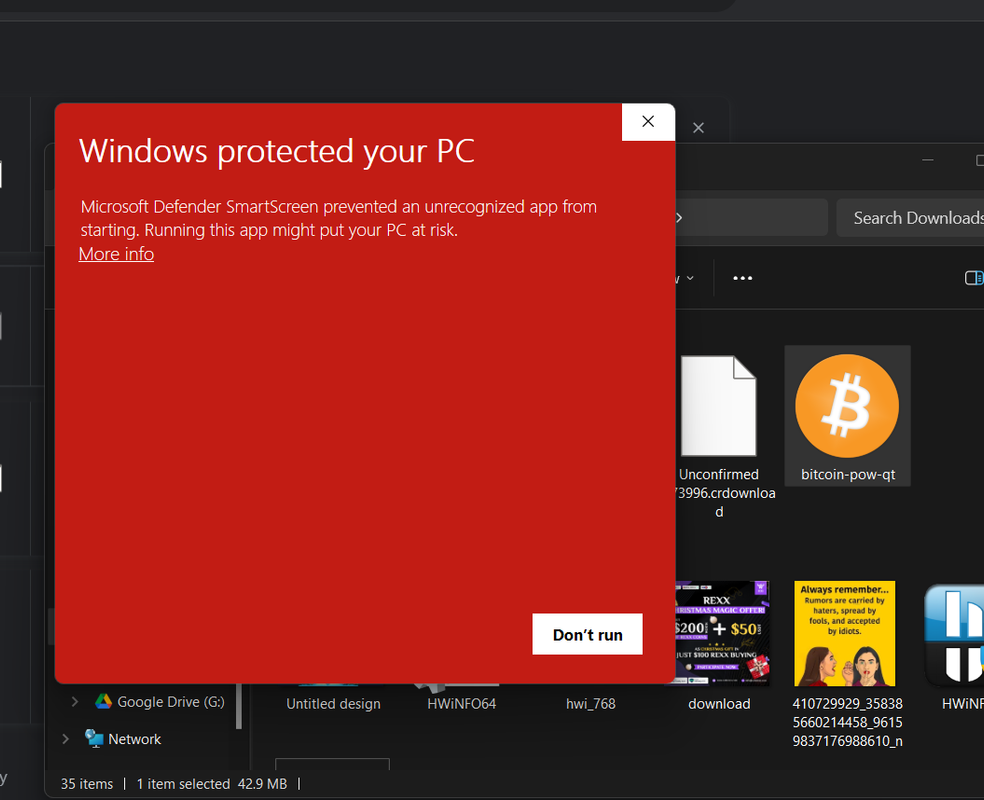Select the bitcoin-pow-qt file icon

847,406
